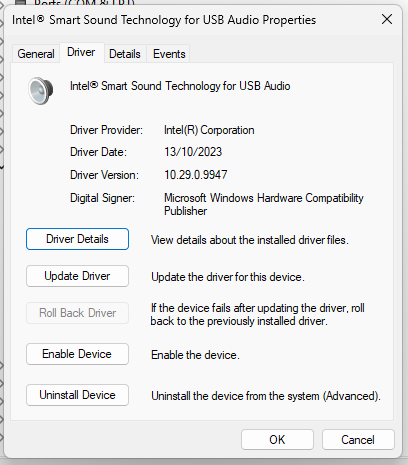Click the Driver Date label
This screenshot has height=465, width=408.
click(x=98, y=152)
